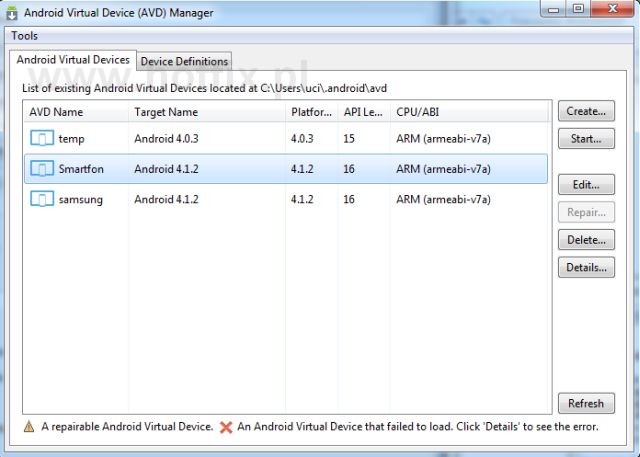Open AVD Details... button

click(x=586, y=267)
